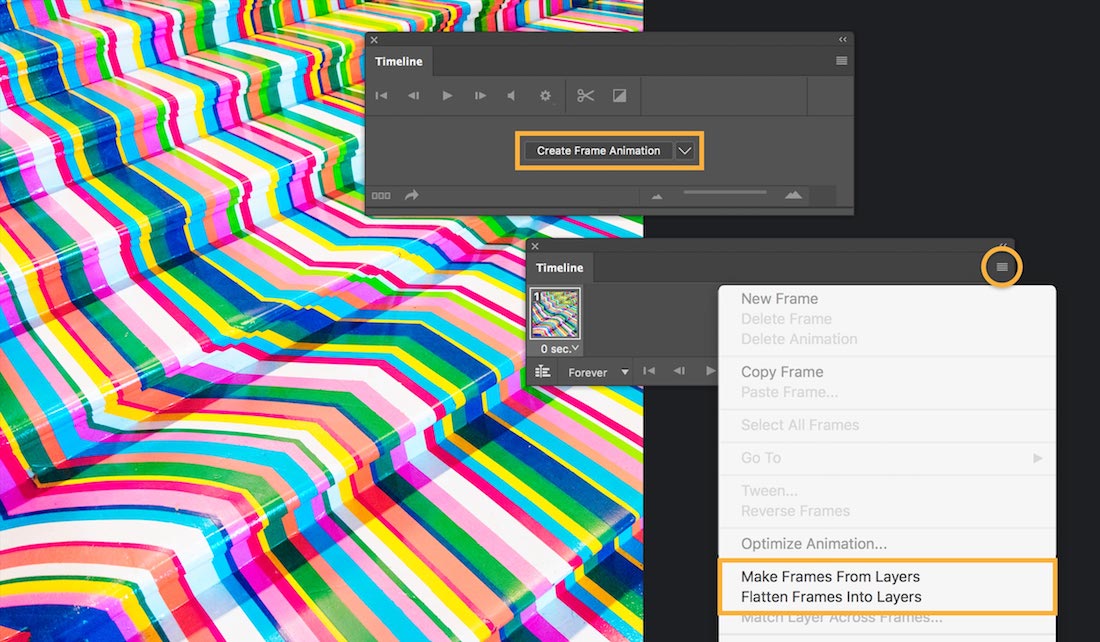
Task: Choose the transition icon beside the scissors
Action: click(x=619, y=95)
